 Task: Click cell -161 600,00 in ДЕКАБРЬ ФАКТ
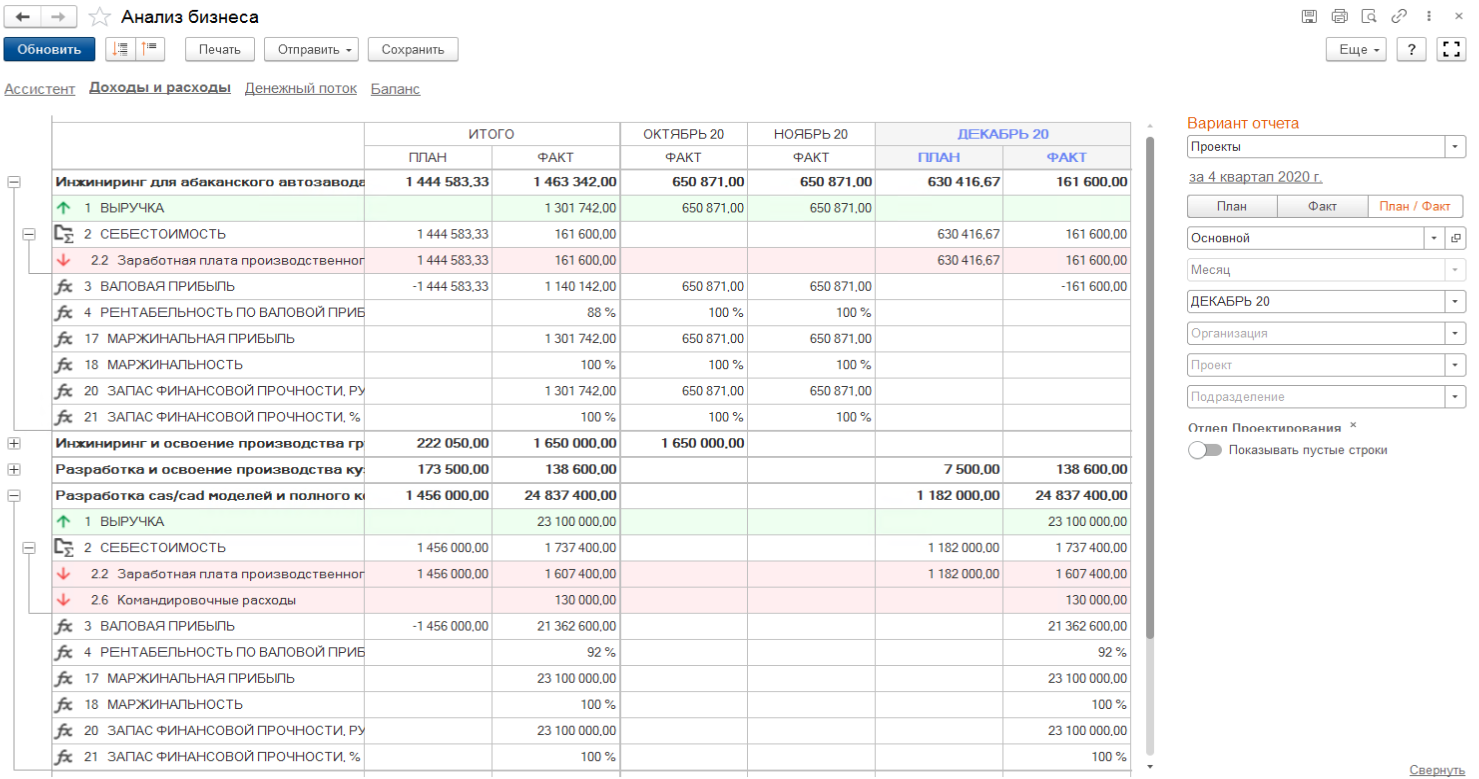(1067, 286)
